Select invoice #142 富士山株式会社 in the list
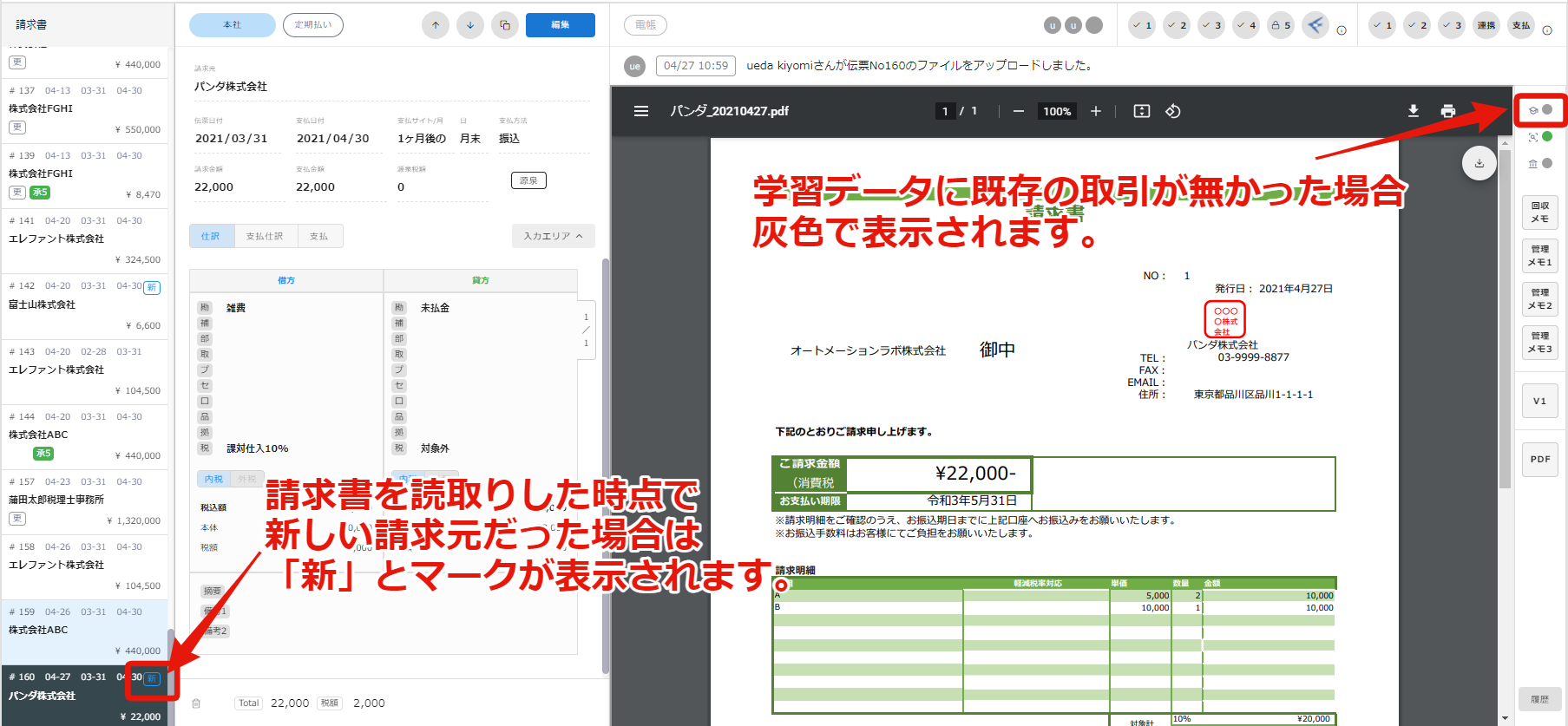This screenshot has height=726, width=1568. point(84,306)
